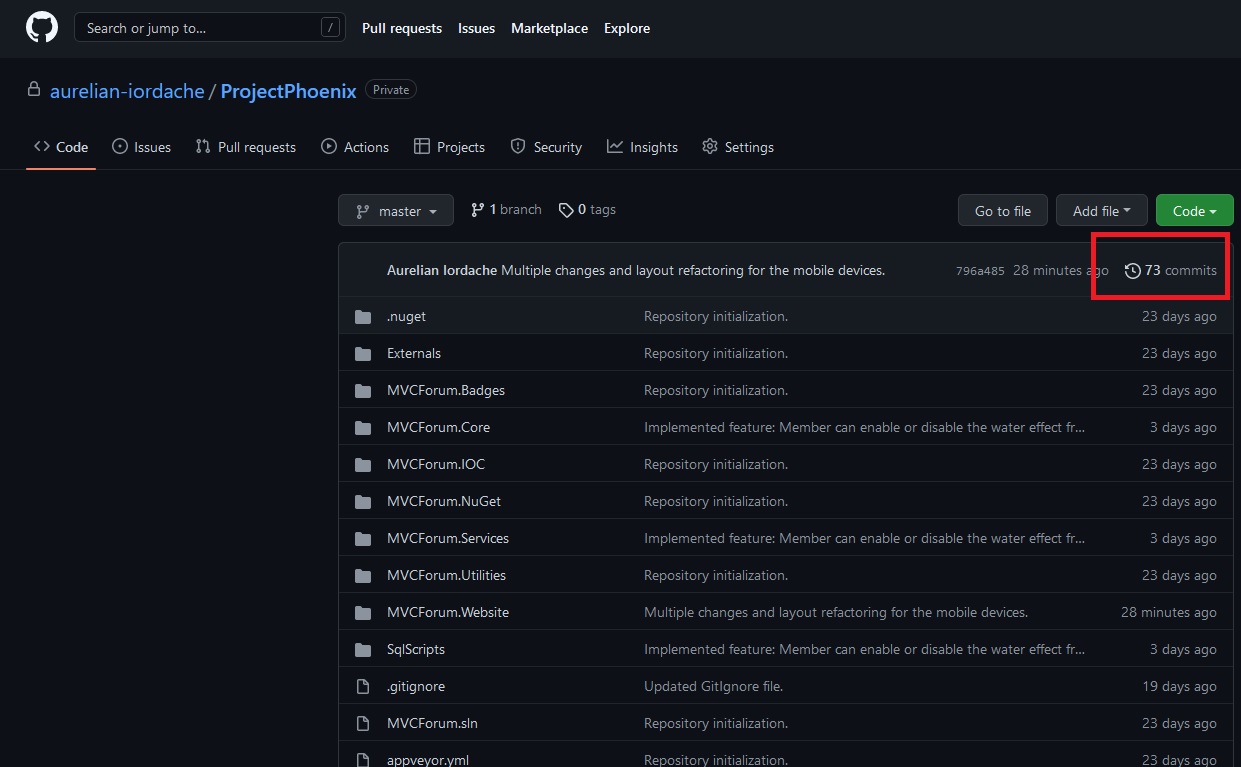Go to the Actions tab
This screenshot has width=1241, height=767.
355,147
